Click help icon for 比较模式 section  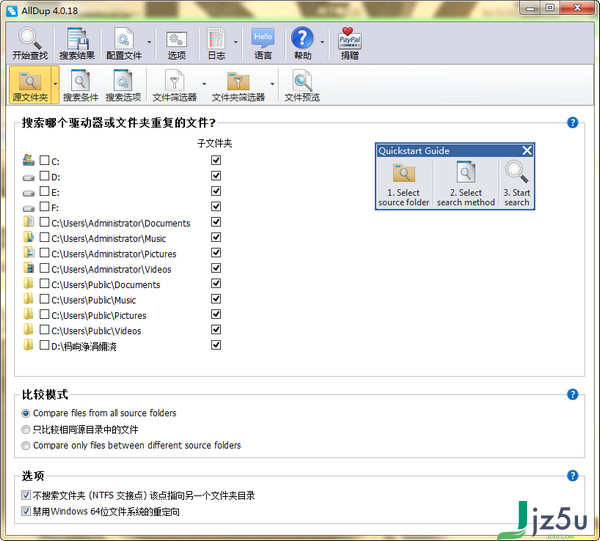click(x=572, y=394)
